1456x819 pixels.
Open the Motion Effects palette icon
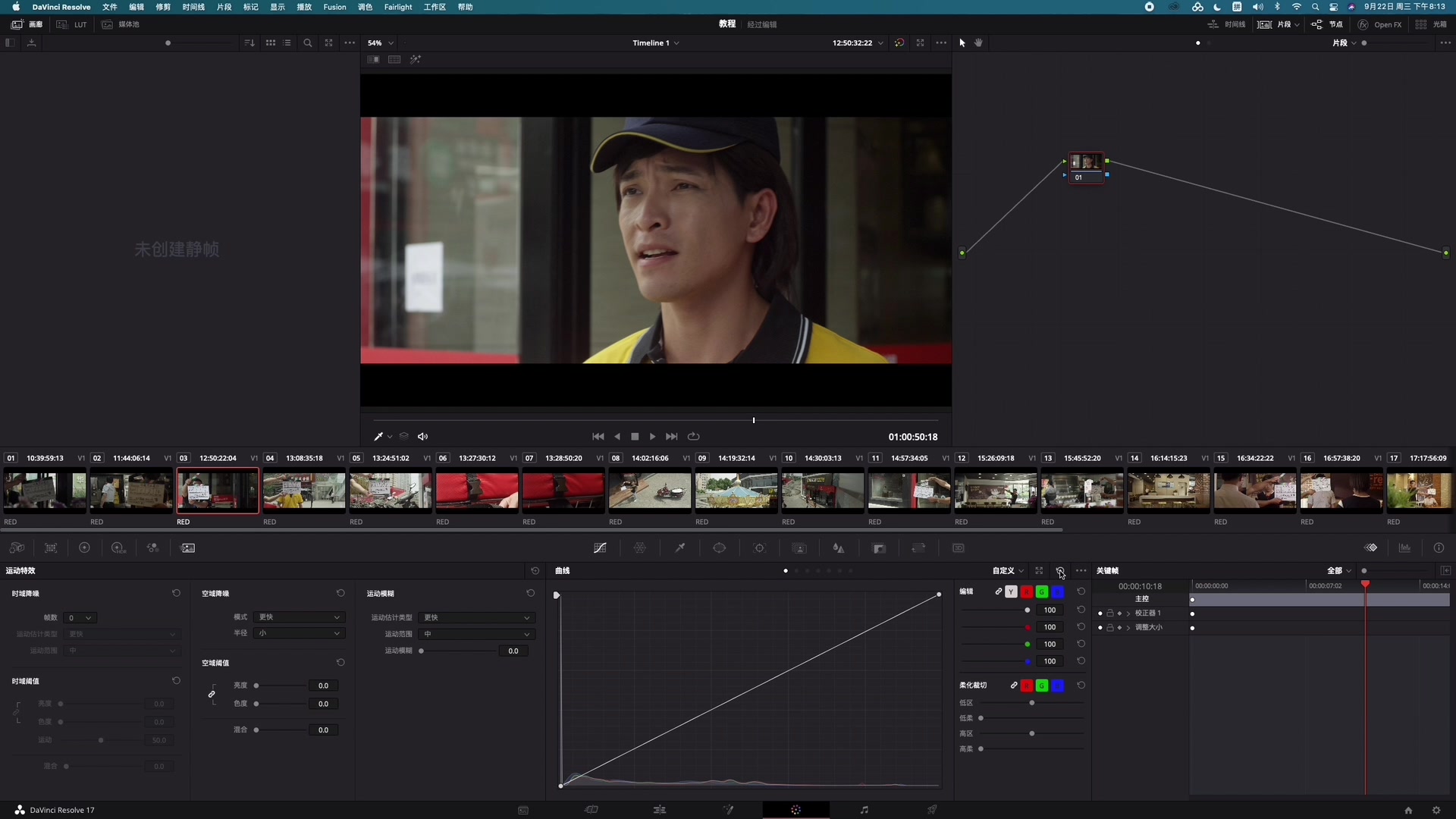pos(188,548)
